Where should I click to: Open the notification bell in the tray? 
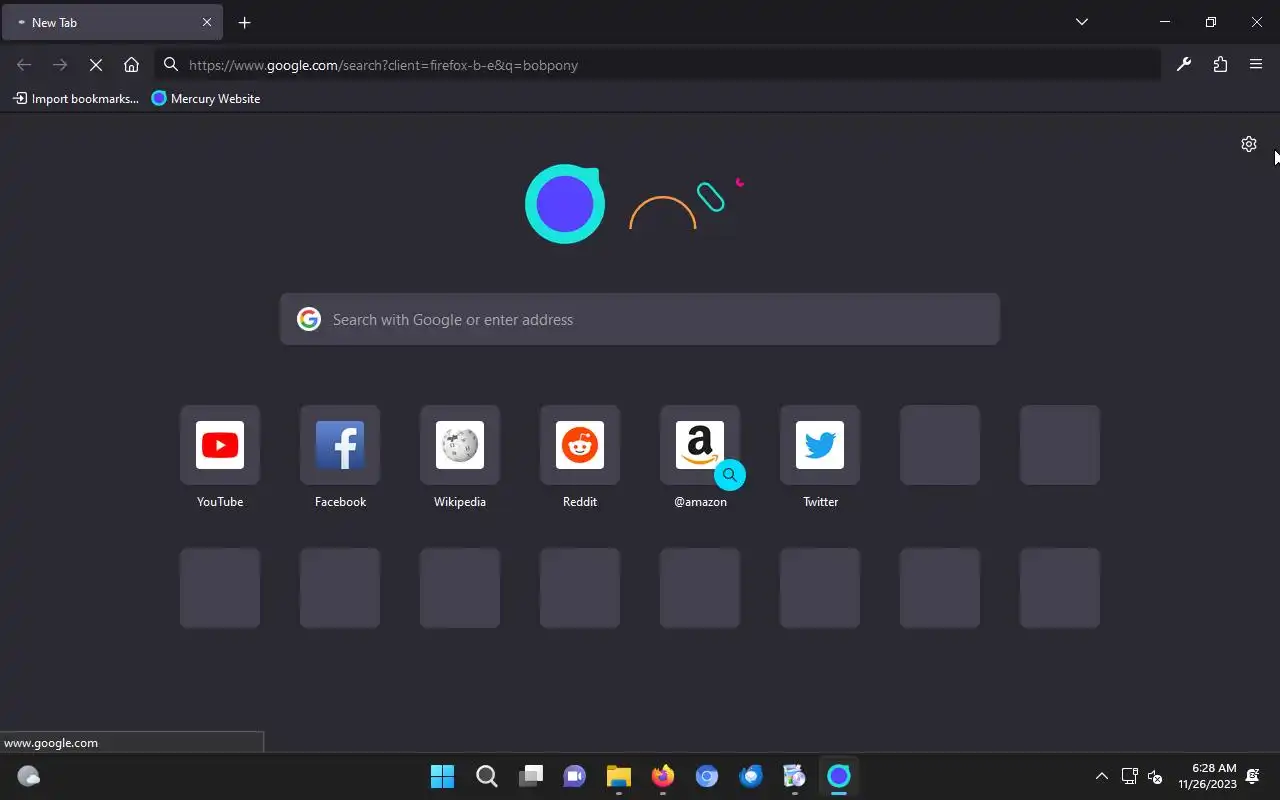(x=1252, y=776)
